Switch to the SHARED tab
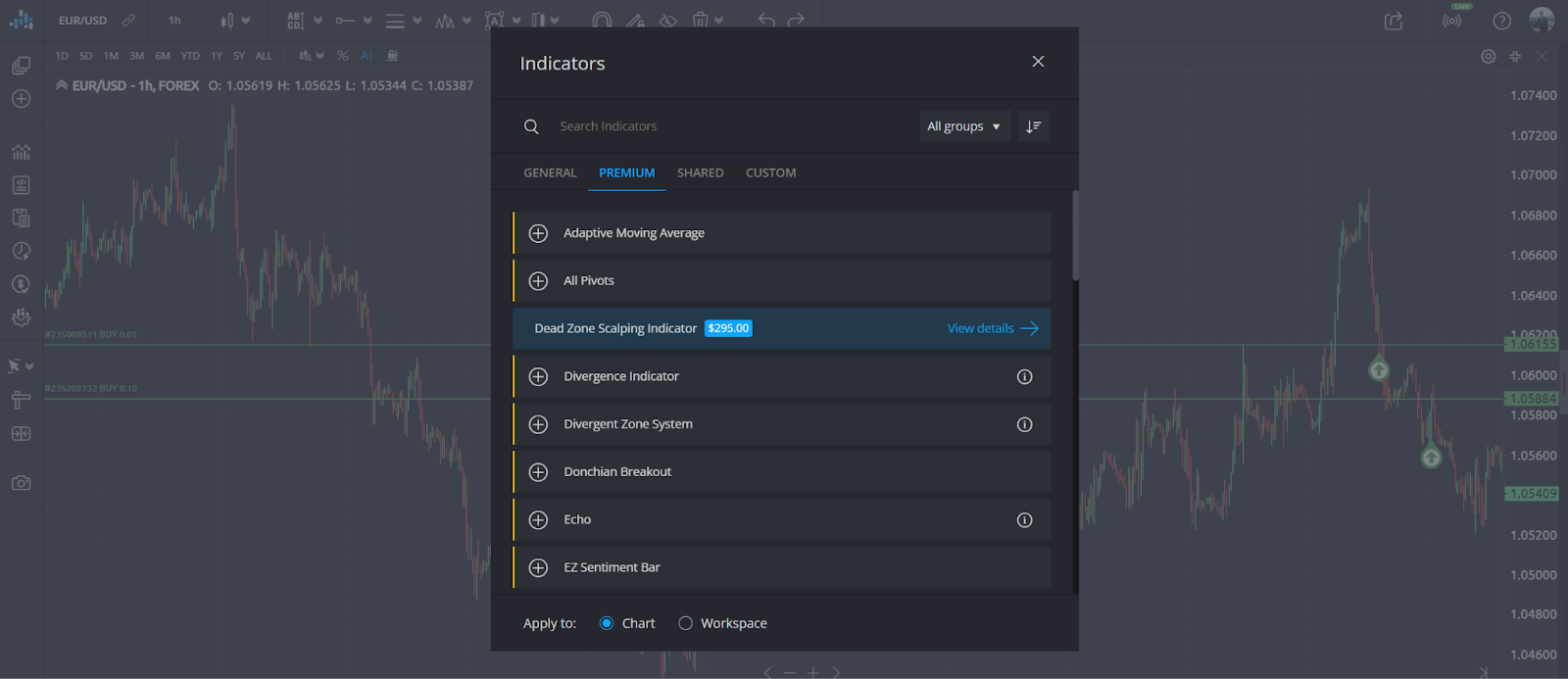The width and height of the screenshot is (1568, 679). pyautogui.click(x=700, y=173)
